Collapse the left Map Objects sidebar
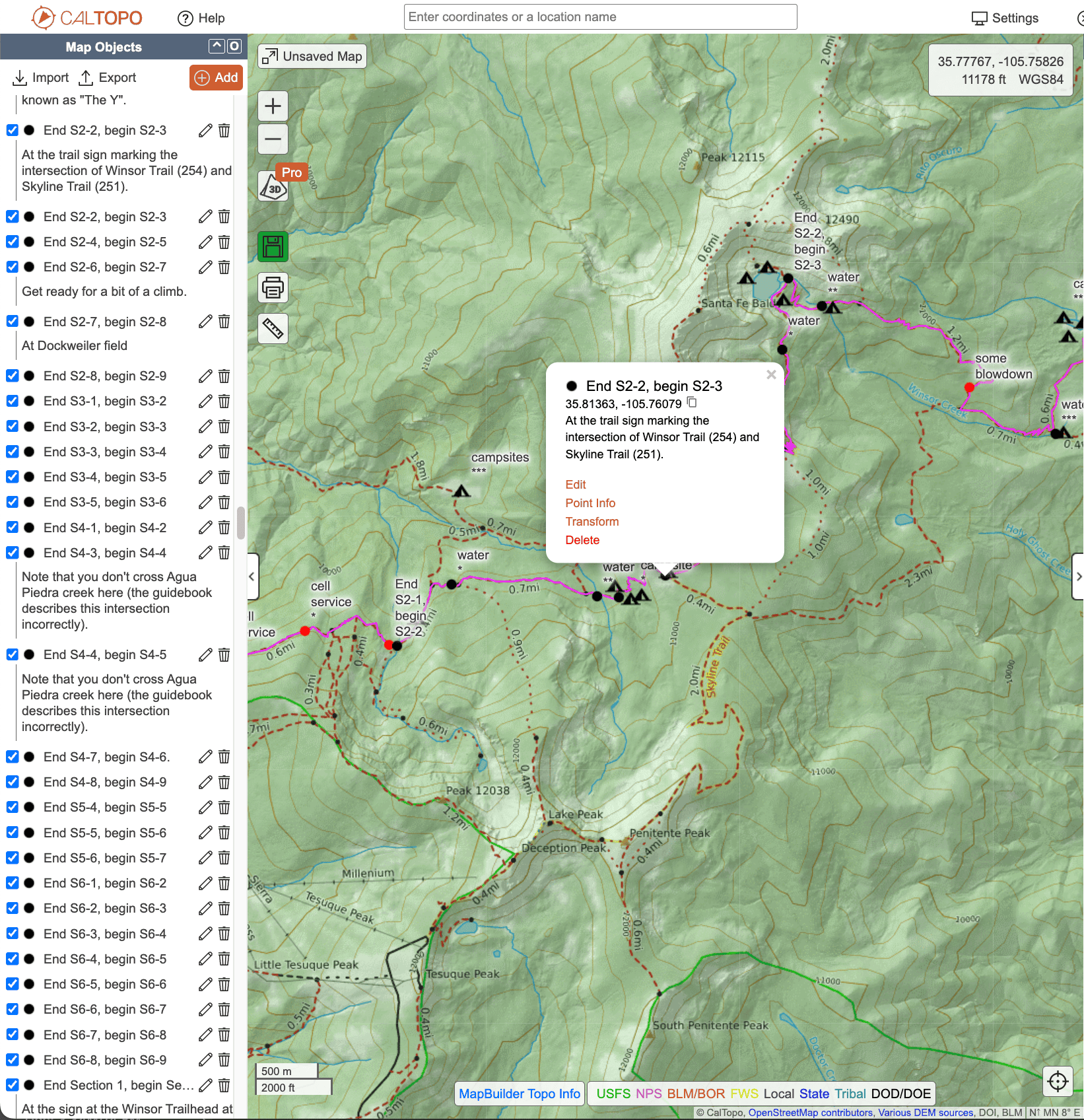1084x1120 pixels. tap(252, 577)
